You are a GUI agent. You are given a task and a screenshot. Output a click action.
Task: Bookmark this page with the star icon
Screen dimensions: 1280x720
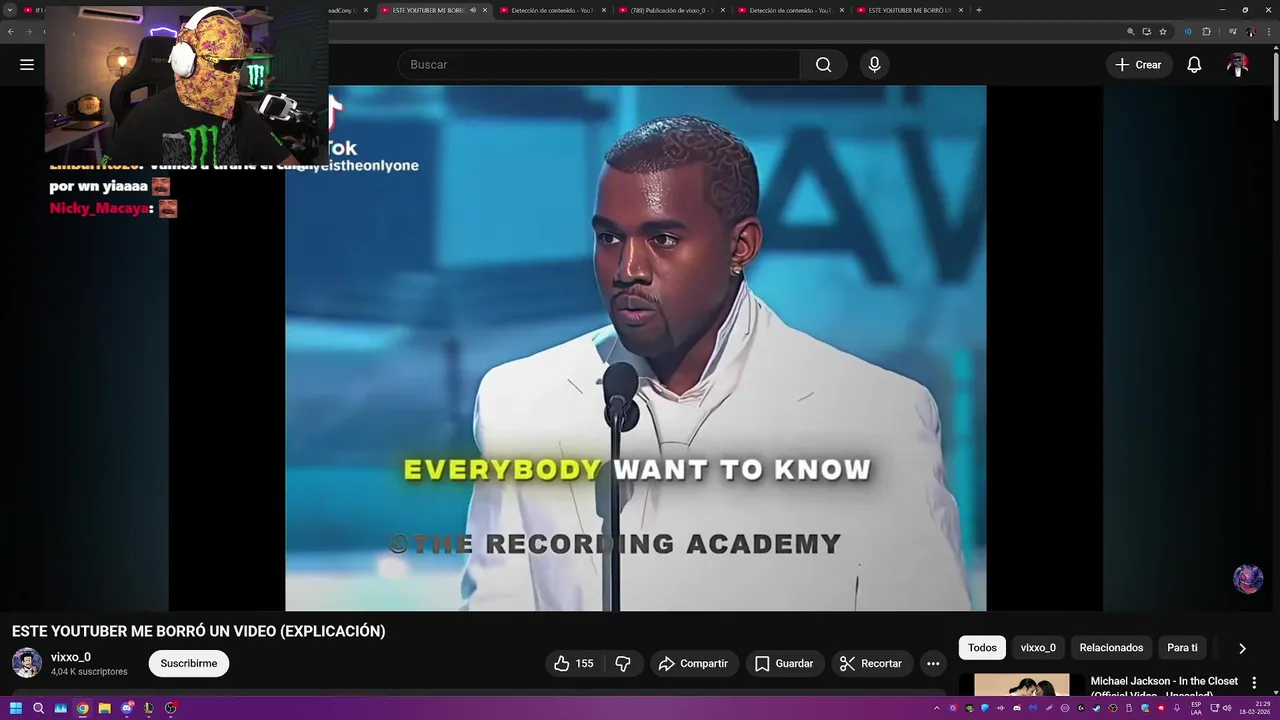[1163, 31]
